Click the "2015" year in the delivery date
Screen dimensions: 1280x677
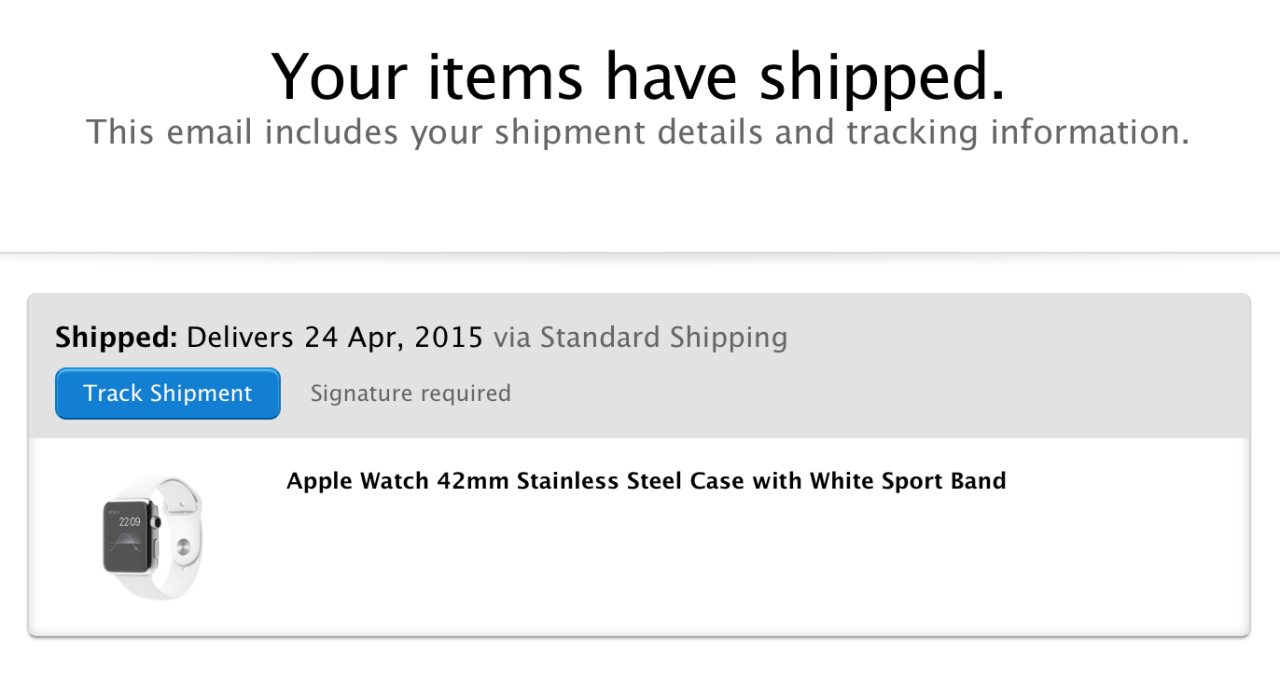coord(449,337)
